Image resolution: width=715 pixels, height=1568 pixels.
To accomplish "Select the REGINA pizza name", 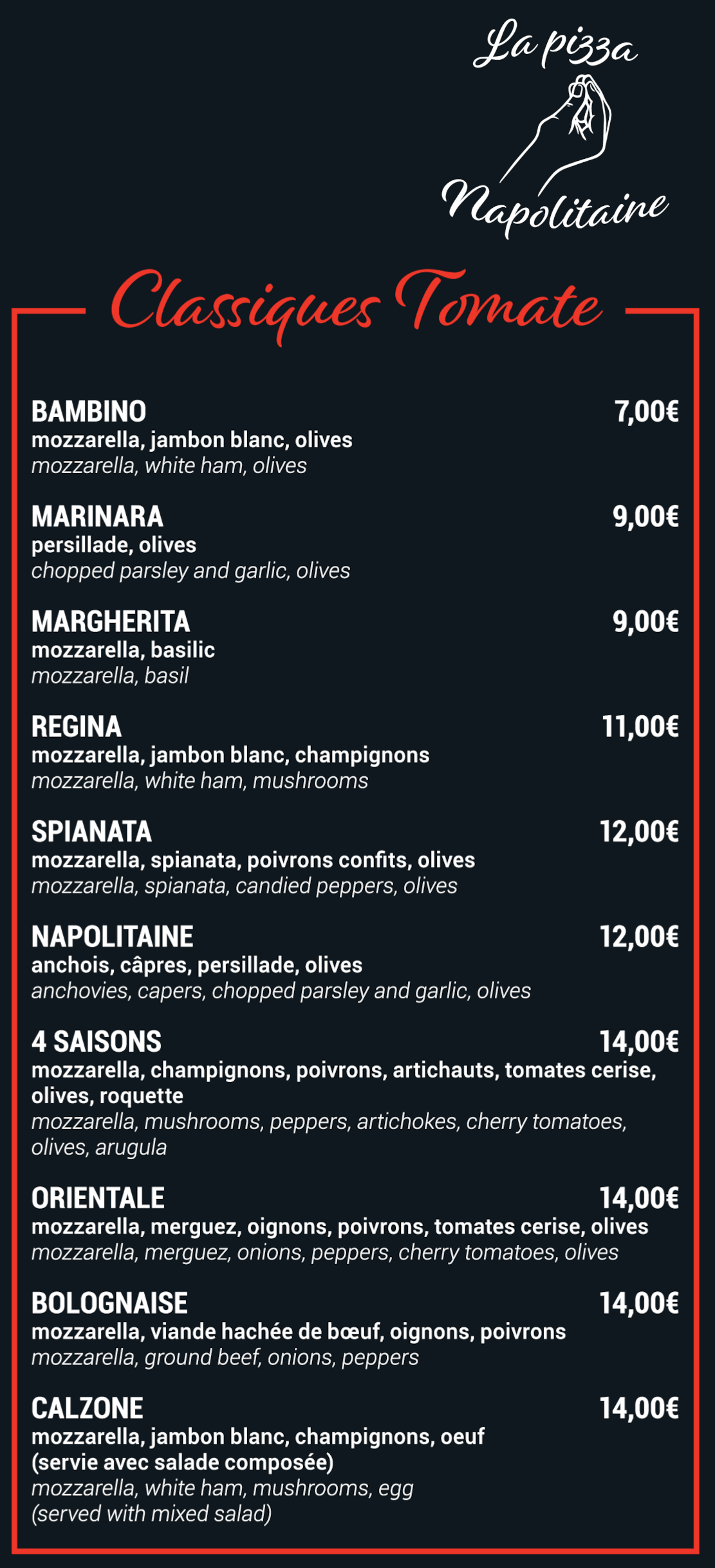I will [x=77, y=727].
